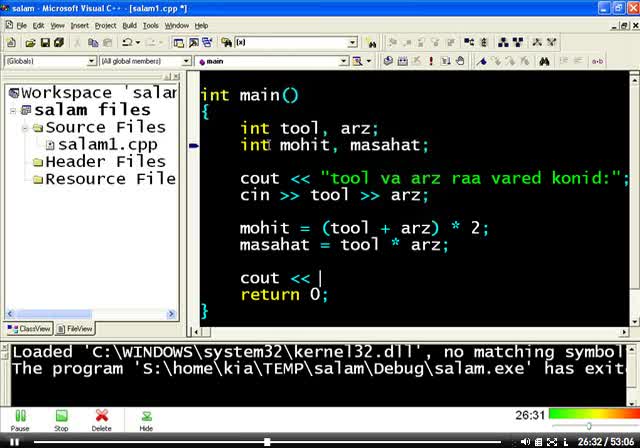The image size is (640, 448).
Task: Click the Find binoculars icon in the edit toolbar
Action: pos(544,62)
